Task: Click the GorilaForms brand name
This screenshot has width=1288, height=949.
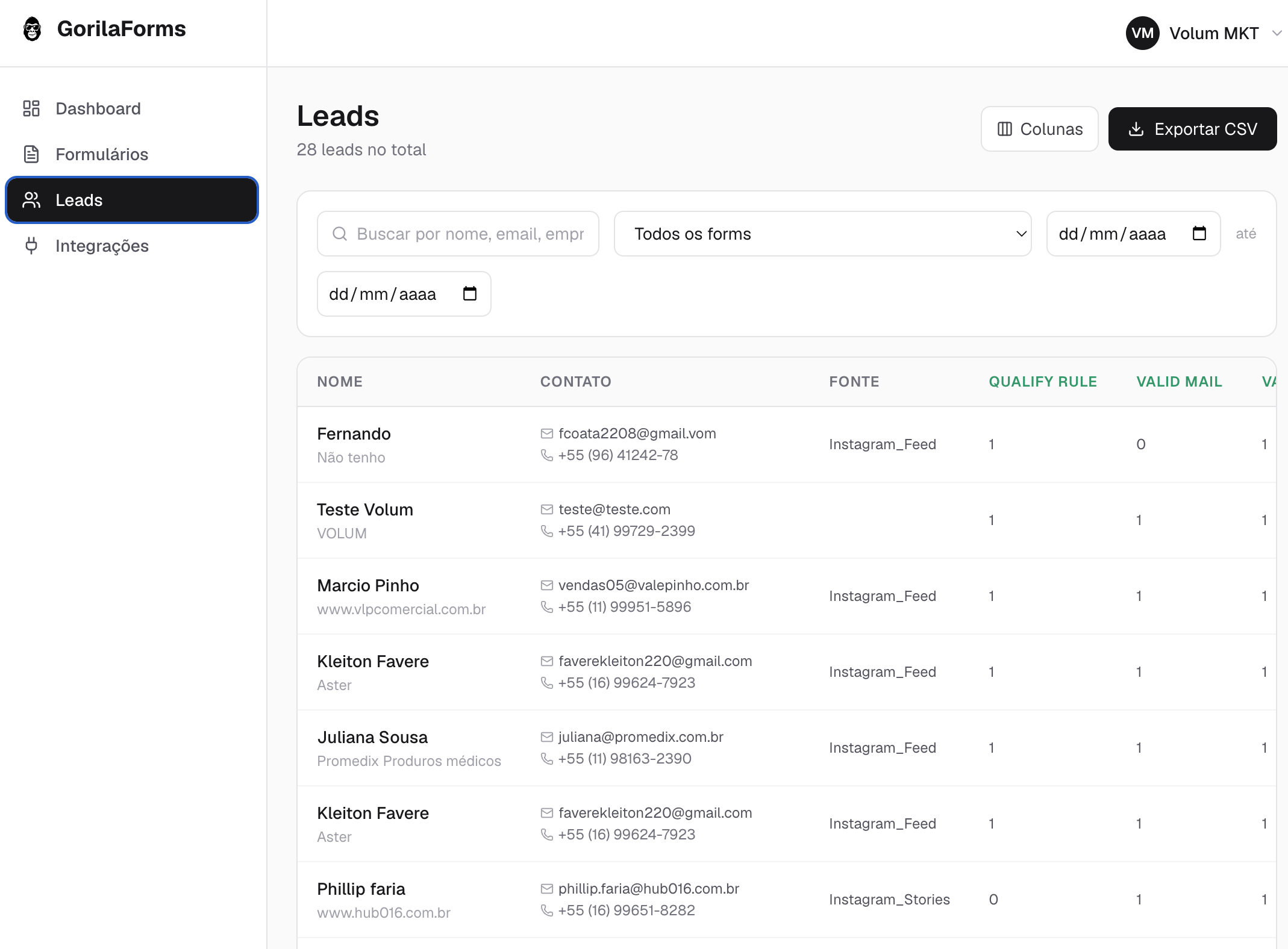Action: click(121, 29)
